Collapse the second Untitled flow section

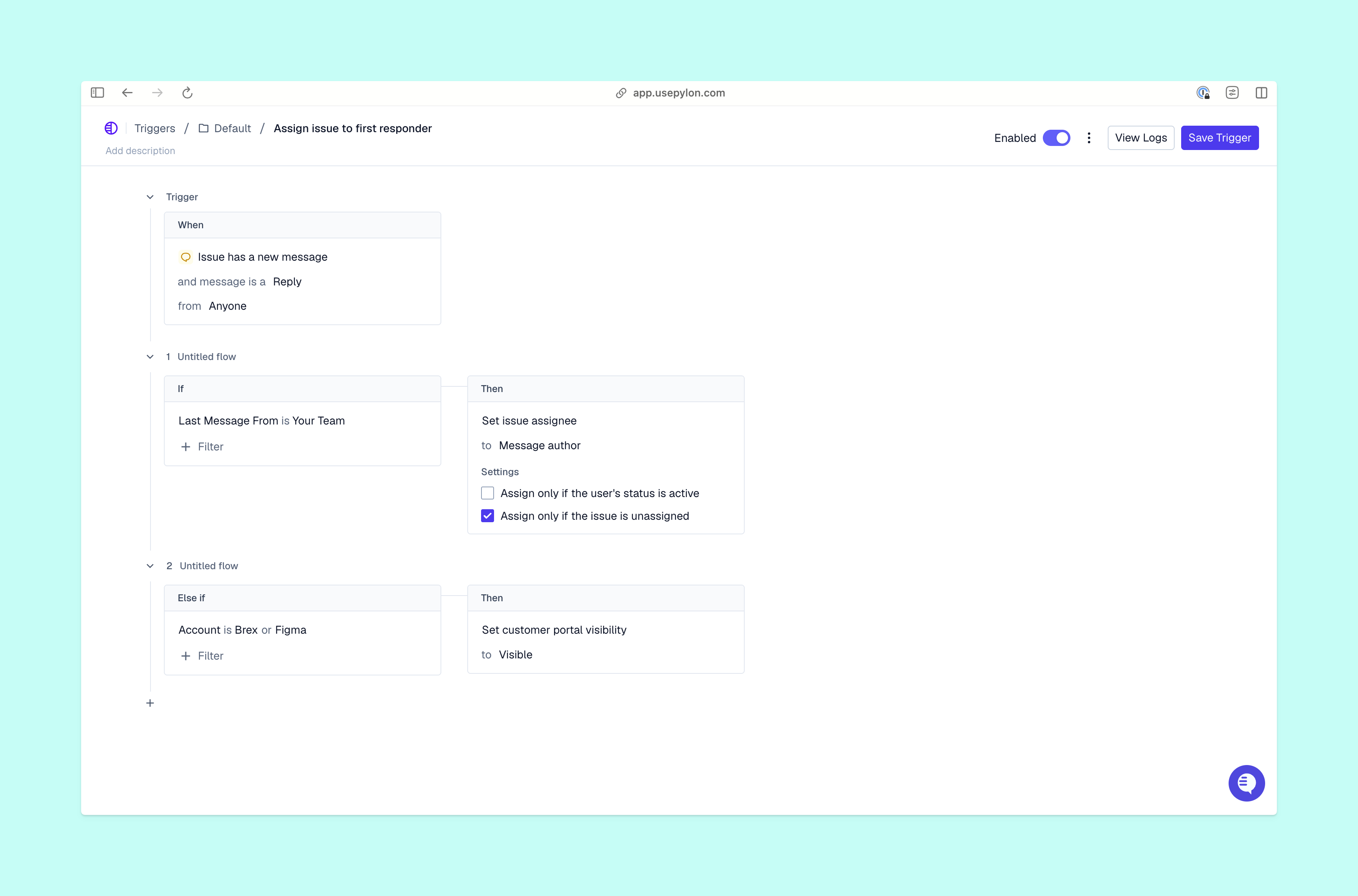tap(150, 566)
